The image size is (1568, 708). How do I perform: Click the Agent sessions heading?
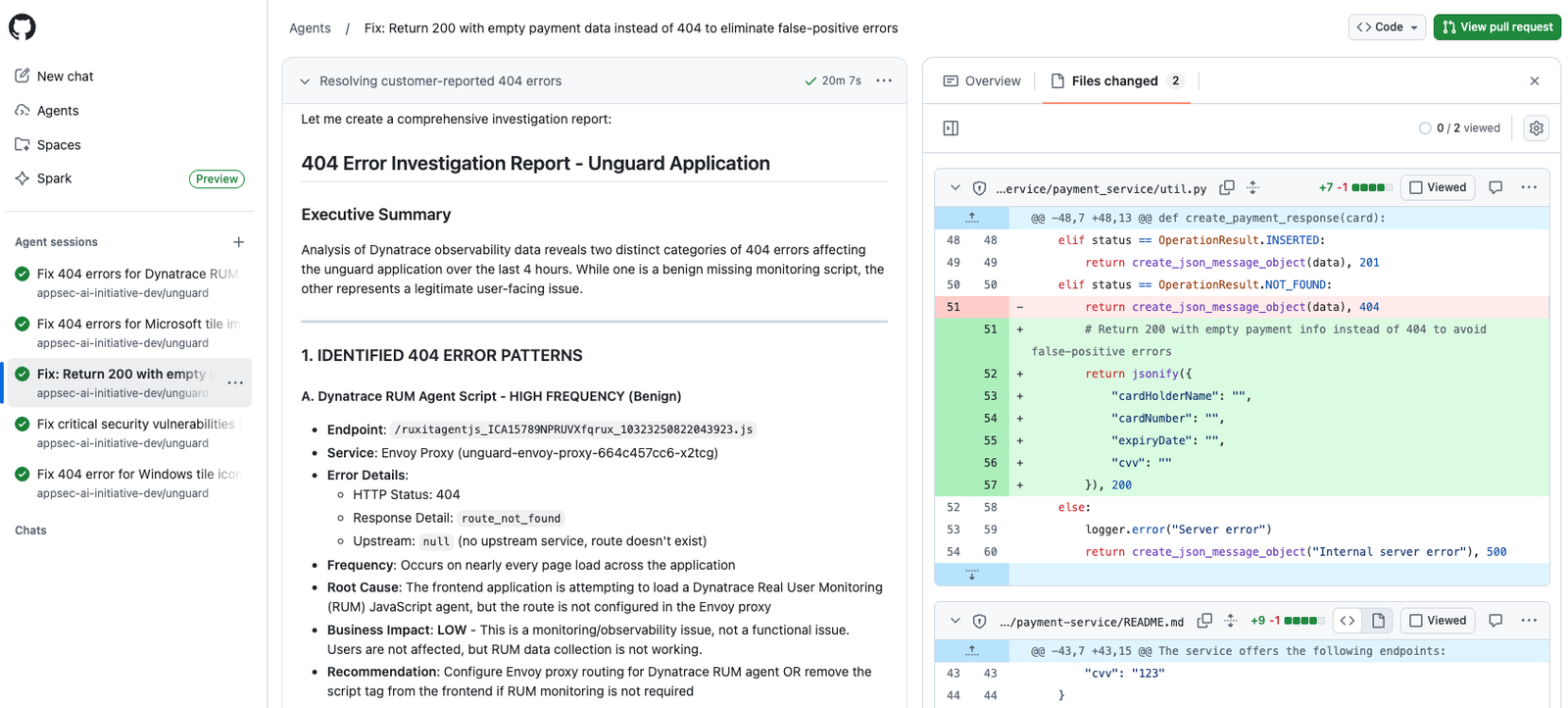pyautogui.click(x=57, y=242)
